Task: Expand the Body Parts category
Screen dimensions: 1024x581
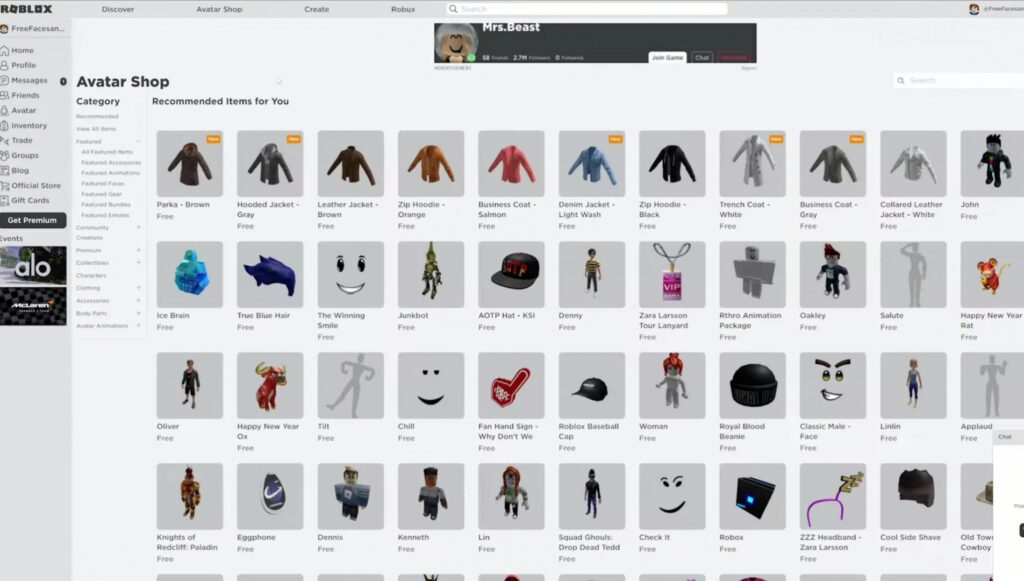Action: [138, 313]
